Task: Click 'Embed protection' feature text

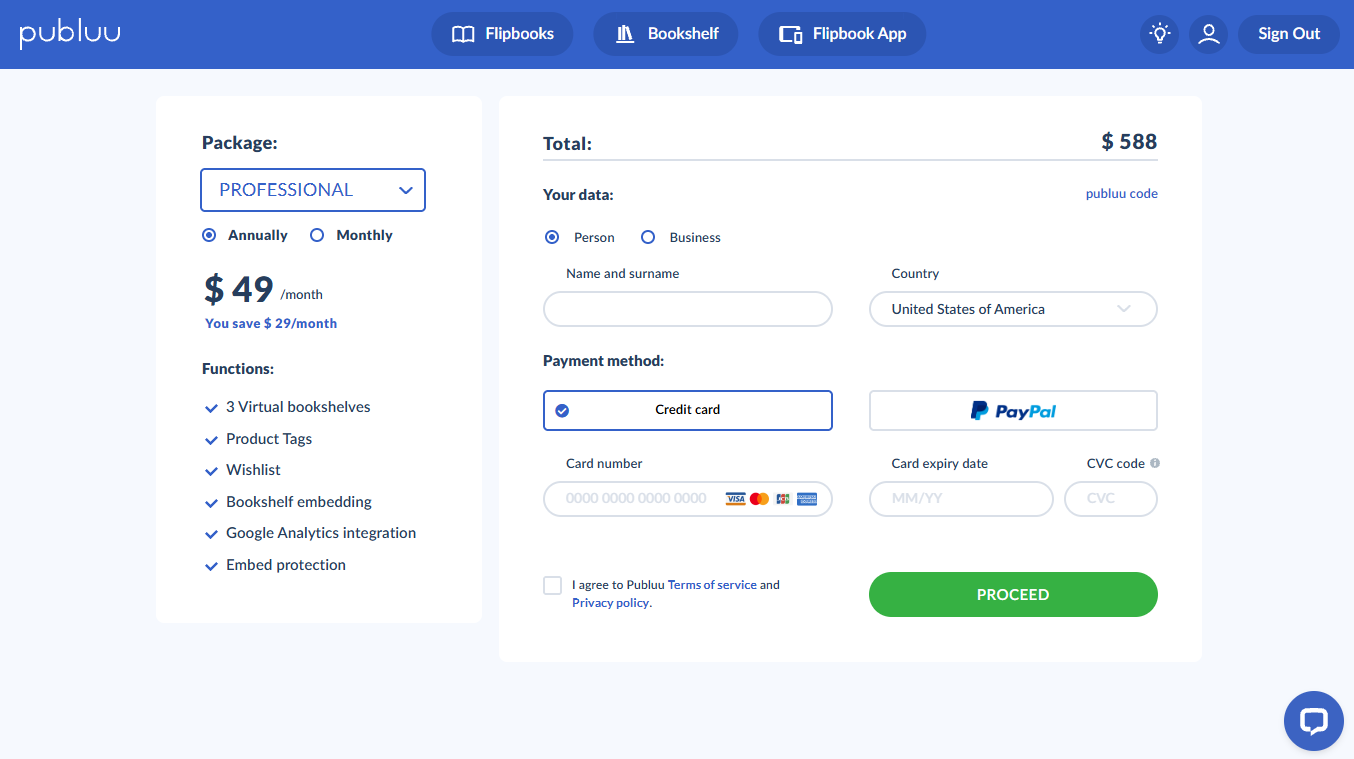Action: point(286,565)
